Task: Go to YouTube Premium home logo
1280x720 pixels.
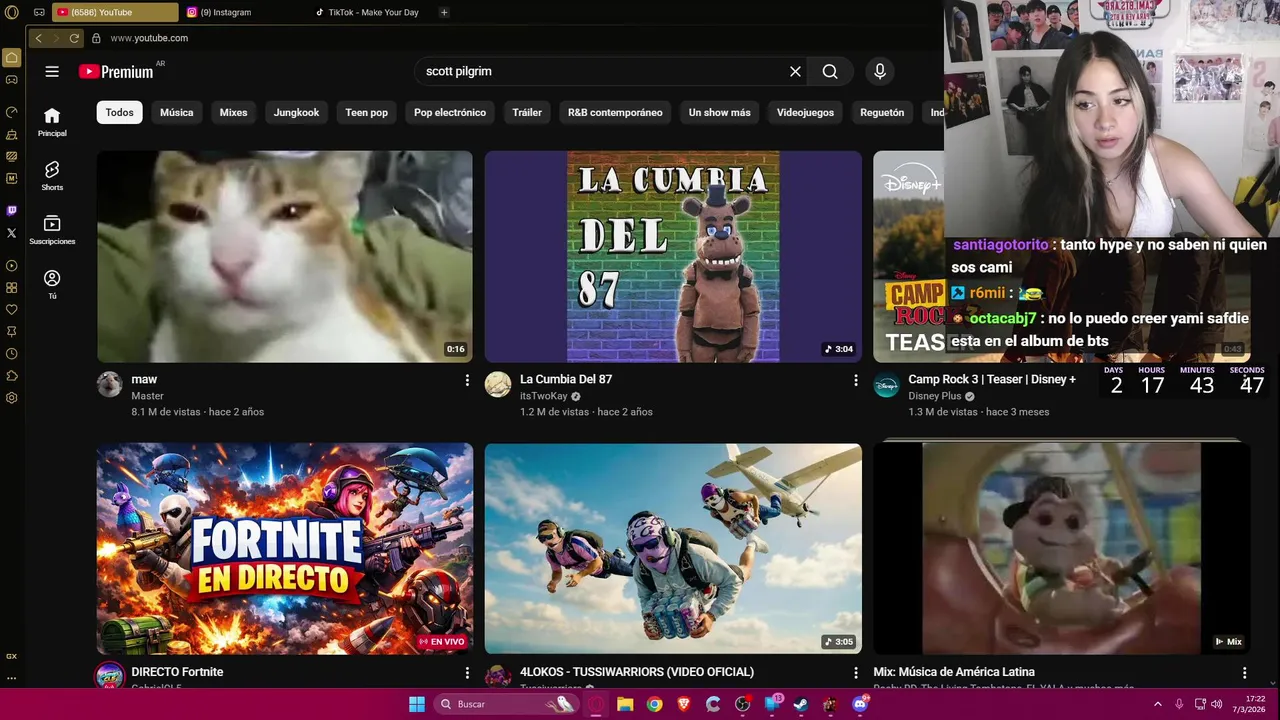Action: click(x=116, y=72)
